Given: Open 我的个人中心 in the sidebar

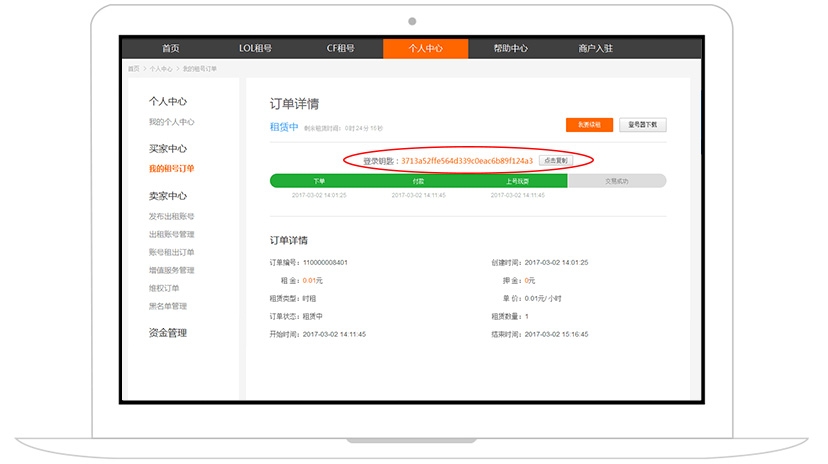Looking at the screenshot, I should point(171,122).
